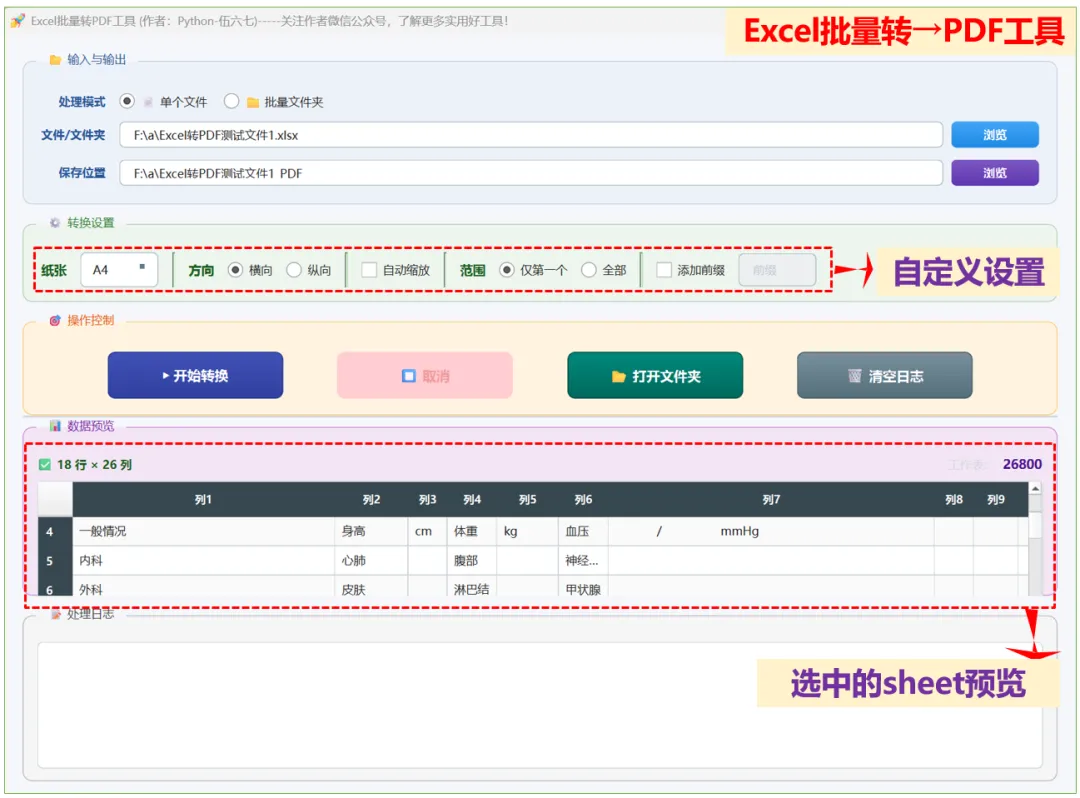Click the prefix text input field

tap(777, 270)
